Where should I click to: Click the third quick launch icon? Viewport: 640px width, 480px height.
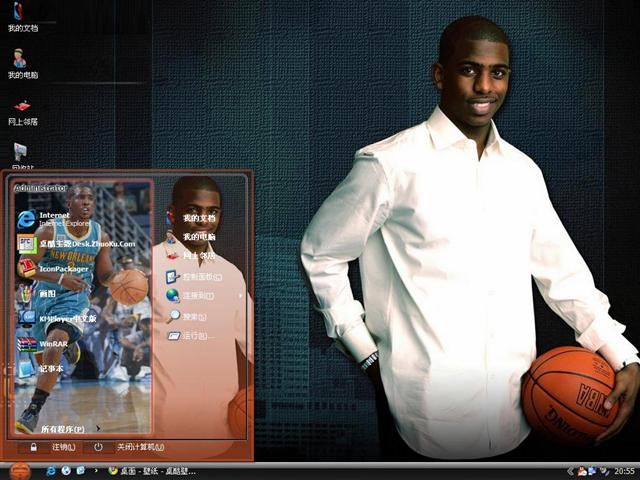(x=80, y=471)
